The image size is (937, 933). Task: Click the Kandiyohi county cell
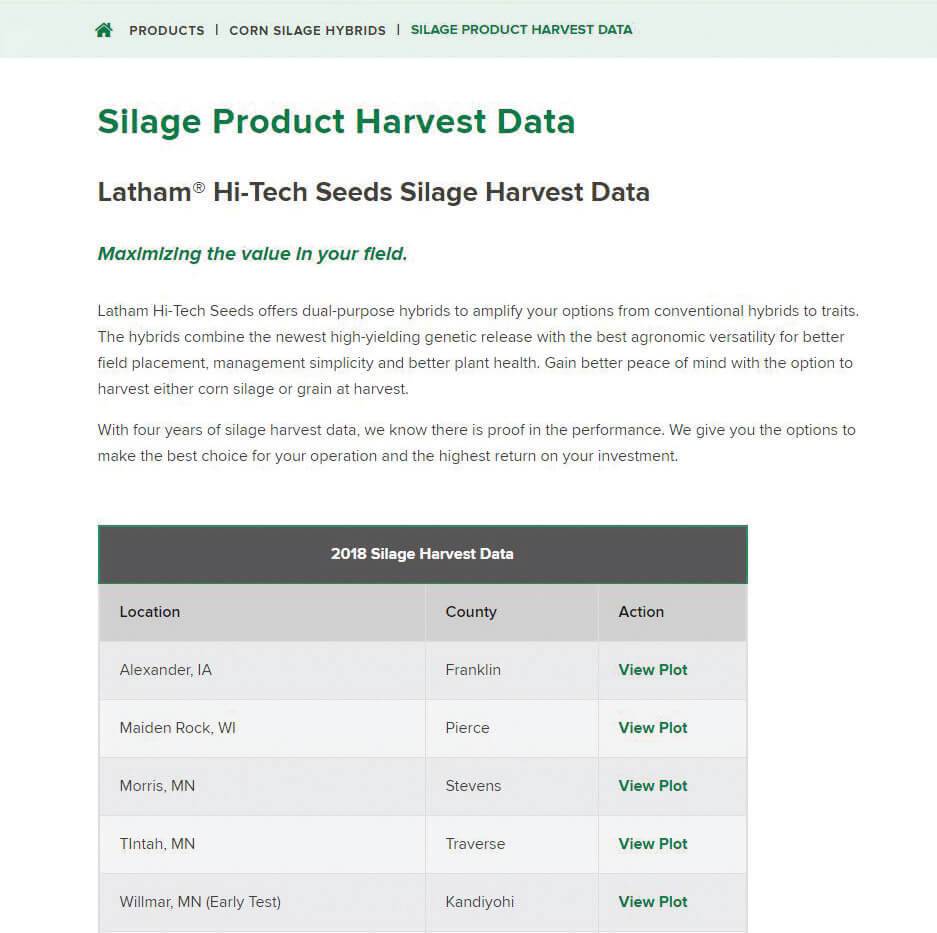pos(480,902)
